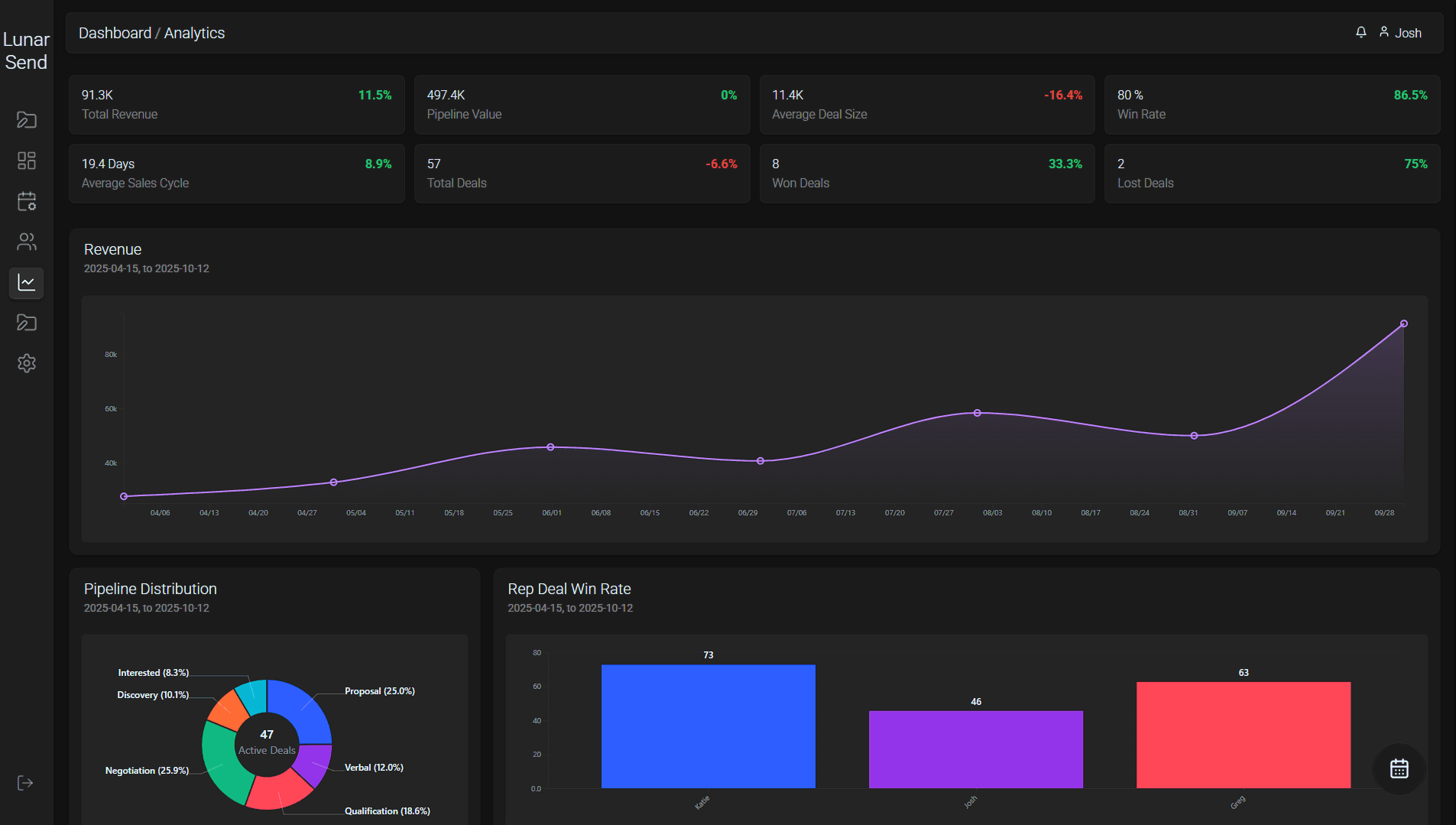Viewport: 1456px width, 825px height.
Task: Select the Total Revenue stat card
Action: [236, 104]
